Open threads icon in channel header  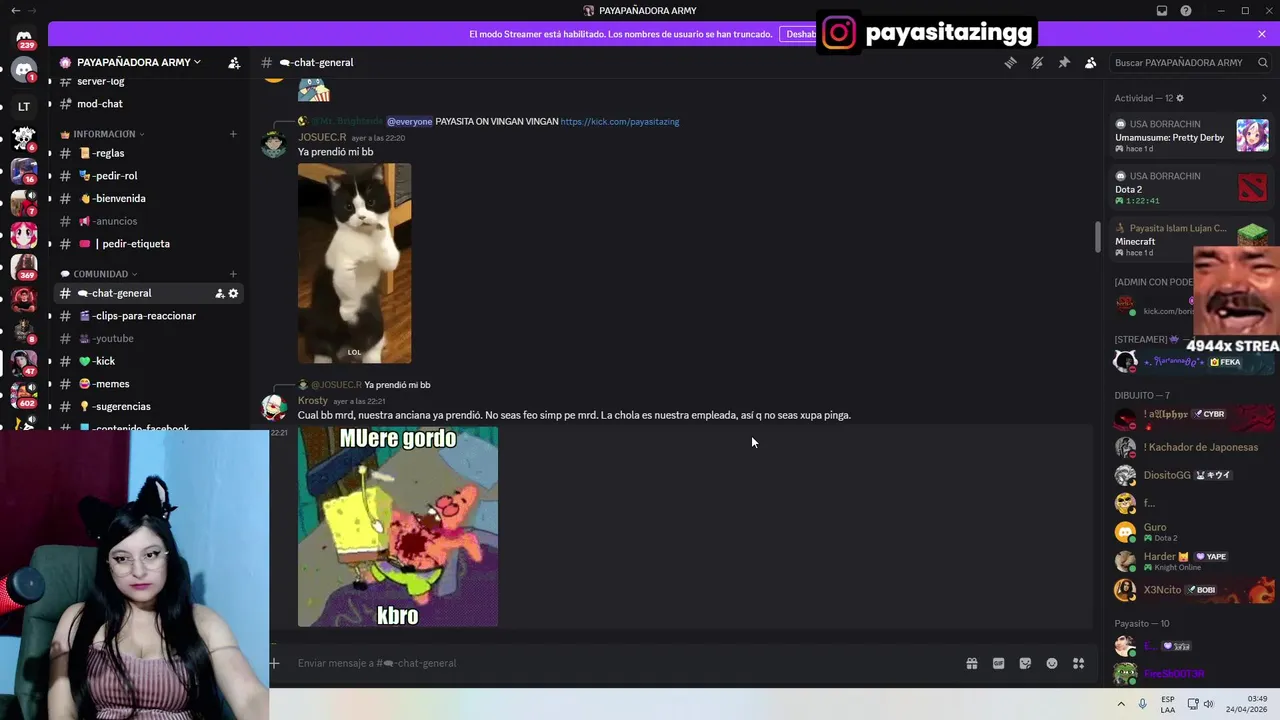tap(1010, 62)
